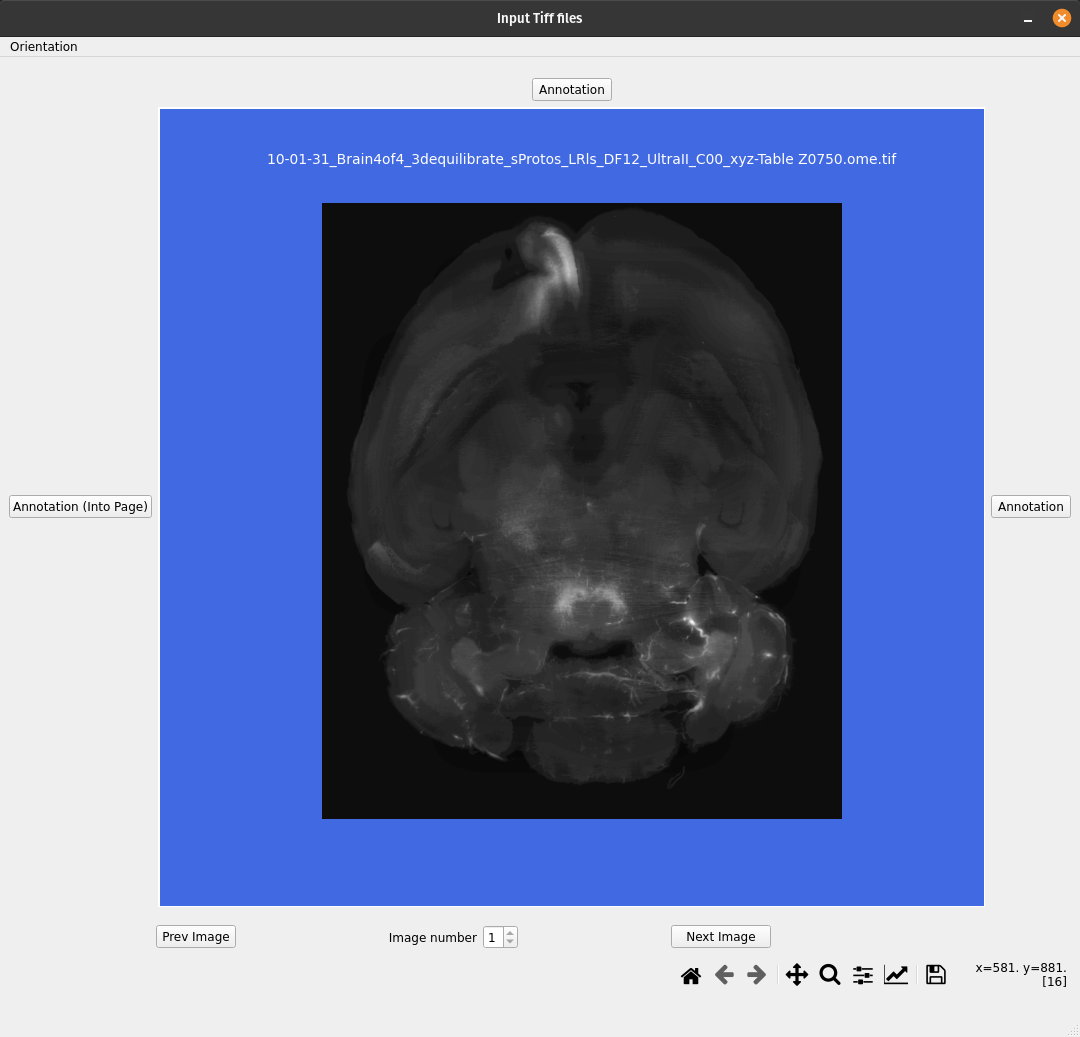Viewport: 1080px width, 1037px height.
Task: Open the Orientation menu
Action: tap(43, 47)
